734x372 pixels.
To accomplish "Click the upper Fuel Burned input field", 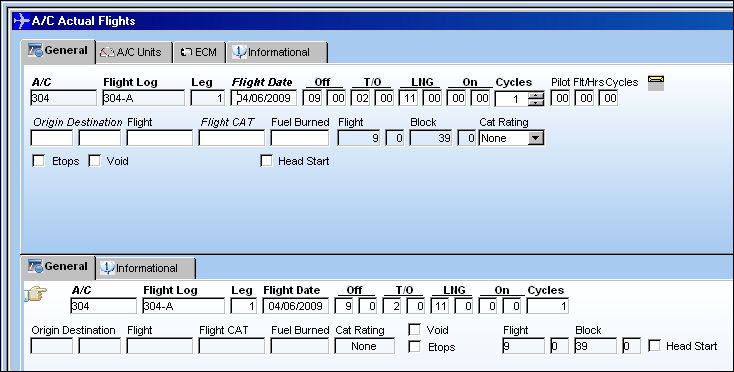I will pyautogui.click(x=300, y=138).
